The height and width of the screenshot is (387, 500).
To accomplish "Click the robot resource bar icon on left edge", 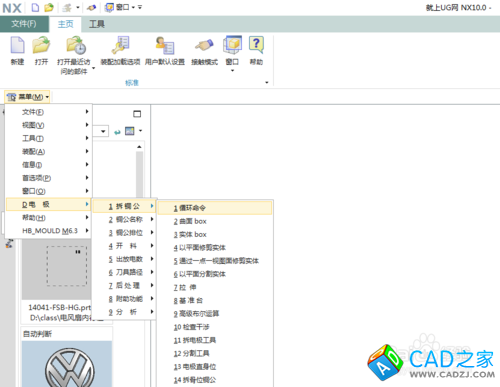I will point(9,244).
